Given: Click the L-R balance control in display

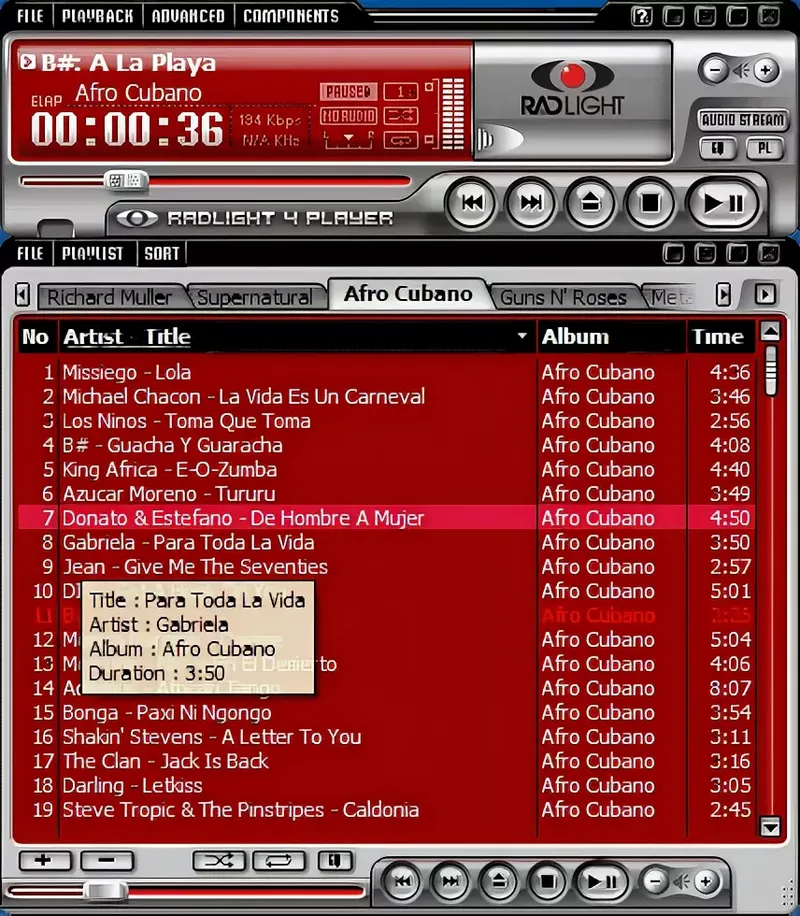Looking at the screenshot, I should tap(349, 140).
